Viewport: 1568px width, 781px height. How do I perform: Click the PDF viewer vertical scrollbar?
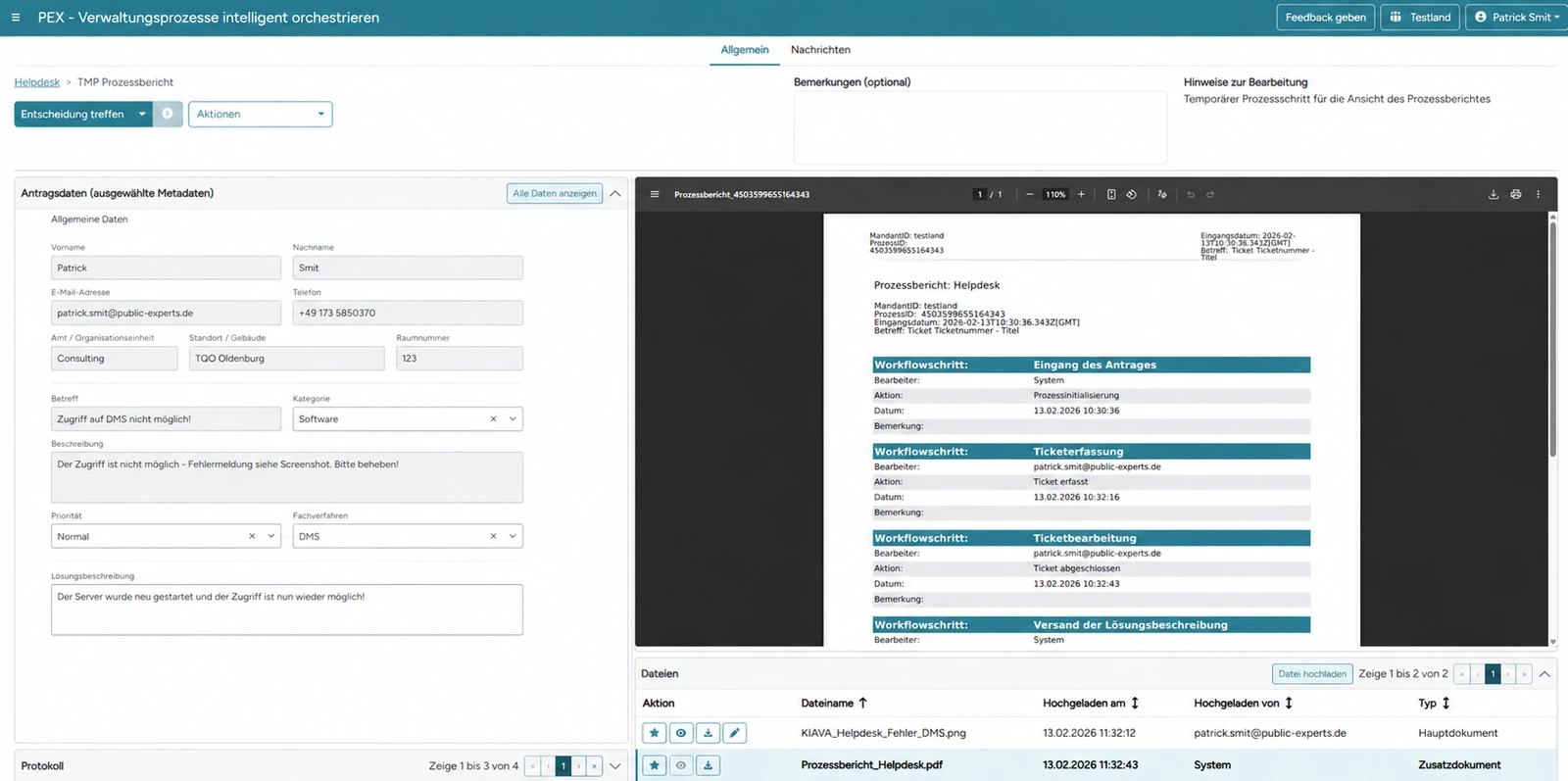pyautogui.click(x=1552, y=340)
